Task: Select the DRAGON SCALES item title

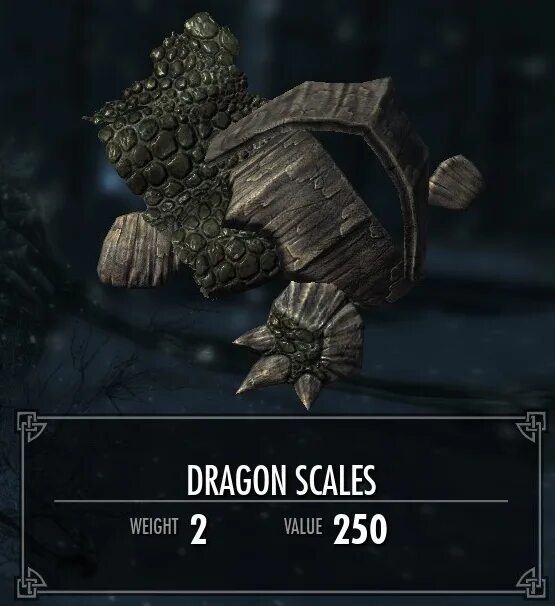Action: click(281, 480)
